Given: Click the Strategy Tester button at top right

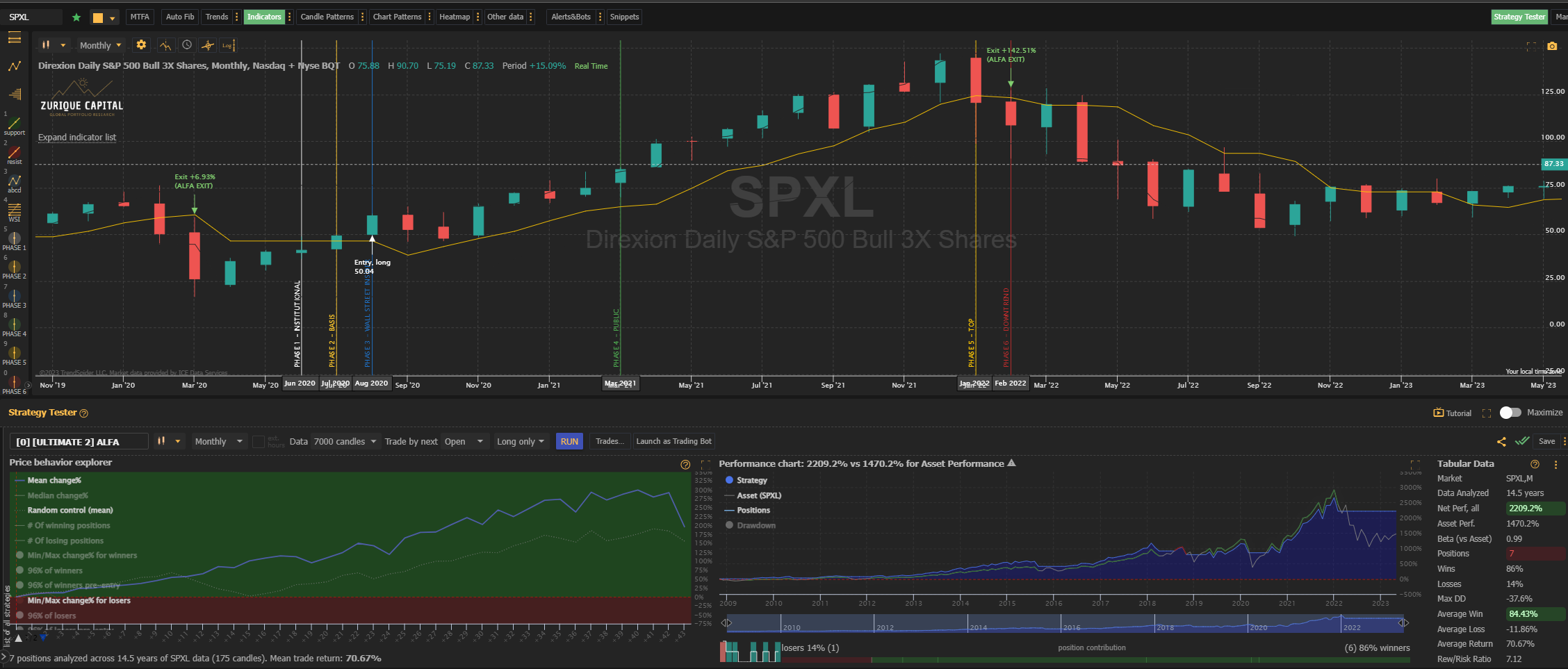Looking at the screenshot, I should tap(1519, 17).
